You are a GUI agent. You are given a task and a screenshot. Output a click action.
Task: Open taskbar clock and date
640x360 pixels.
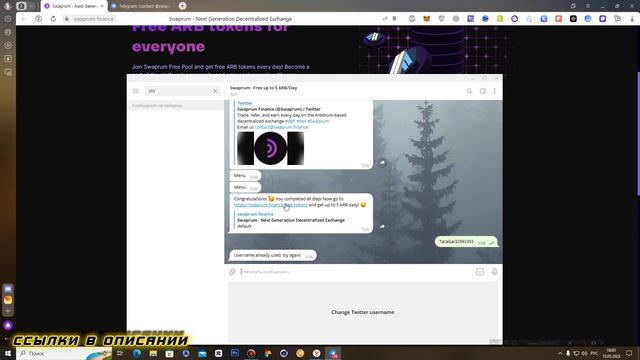(611, 353)
